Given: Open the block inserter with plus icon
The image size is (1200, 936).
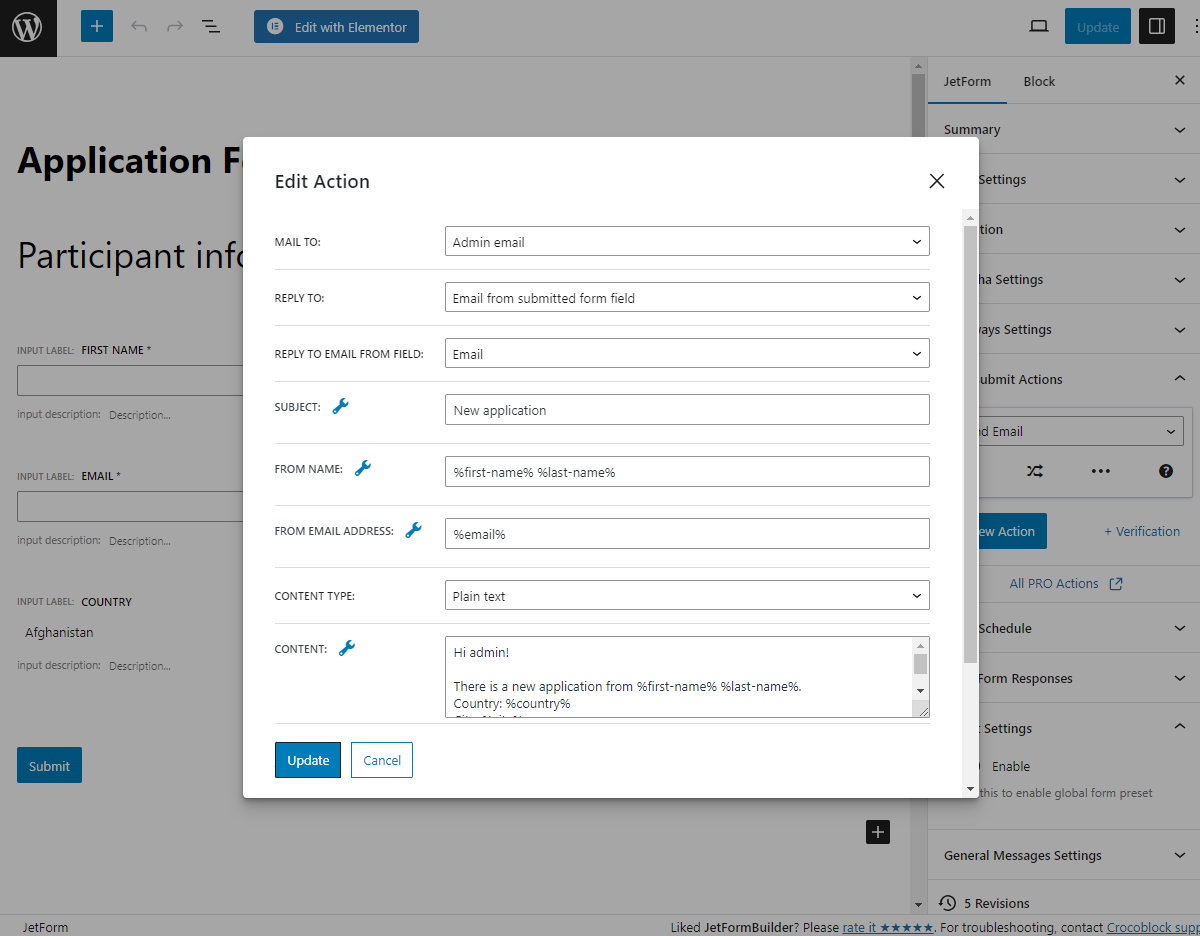Looking at the screenshot, I should 96,26.
